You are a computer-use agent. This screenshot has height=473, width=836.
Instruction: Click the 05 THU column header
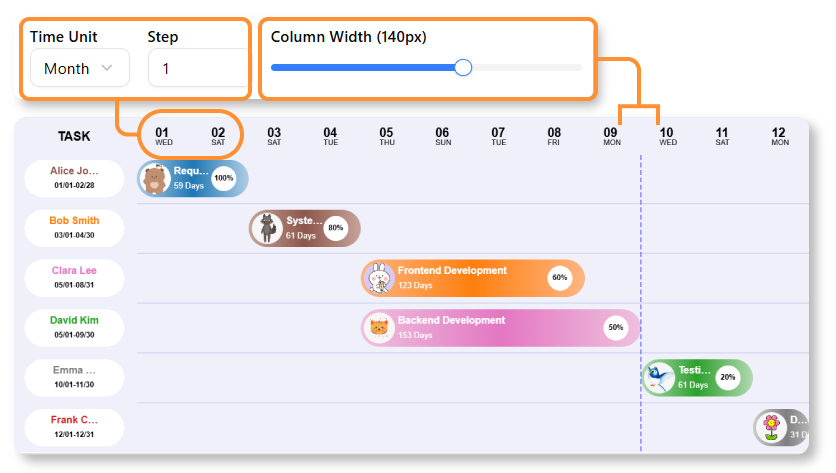click(x=386, y=136)
